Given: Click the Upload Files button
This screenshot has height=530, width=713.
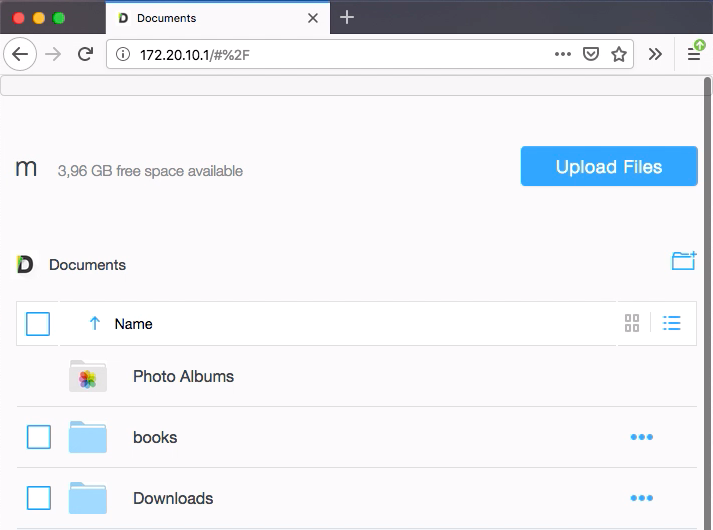Looking at the screenshot, I should (x=609, y=167).
